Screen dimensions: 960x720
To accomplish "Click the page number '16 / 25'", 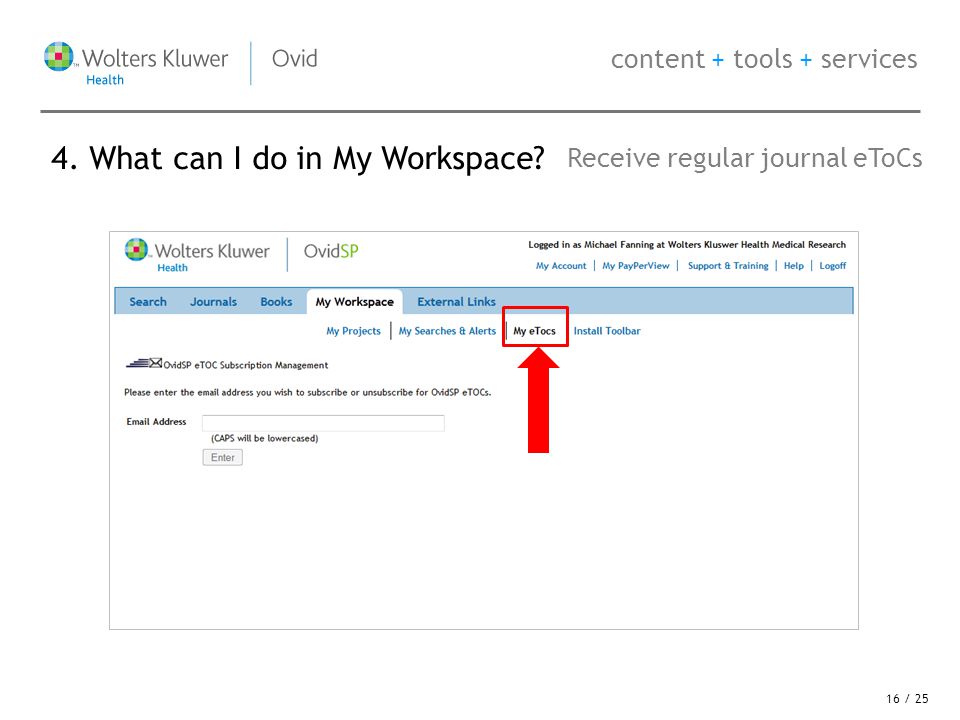I will click(x=907, y=699).
